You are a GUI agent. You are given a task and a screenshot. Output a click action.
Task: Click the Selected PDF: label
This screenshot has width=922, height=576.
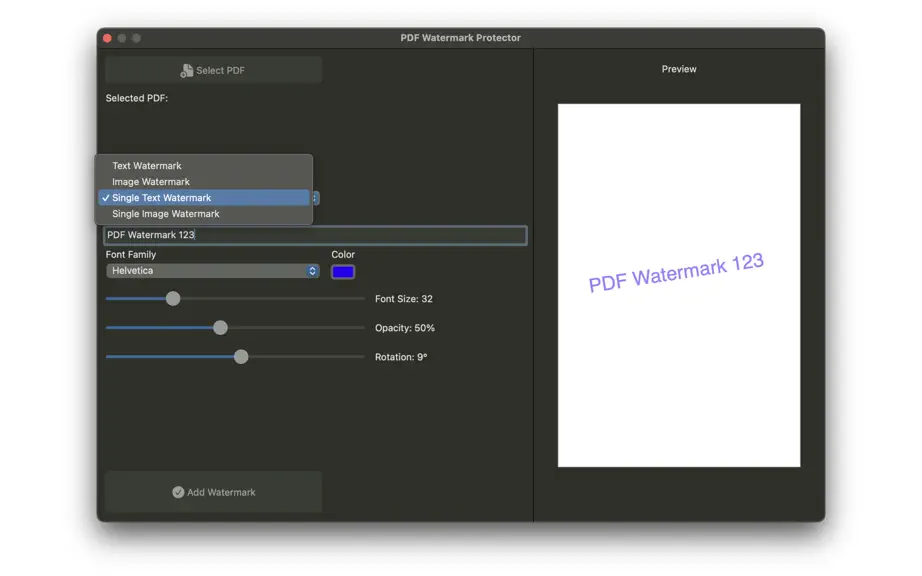point(137,98)
